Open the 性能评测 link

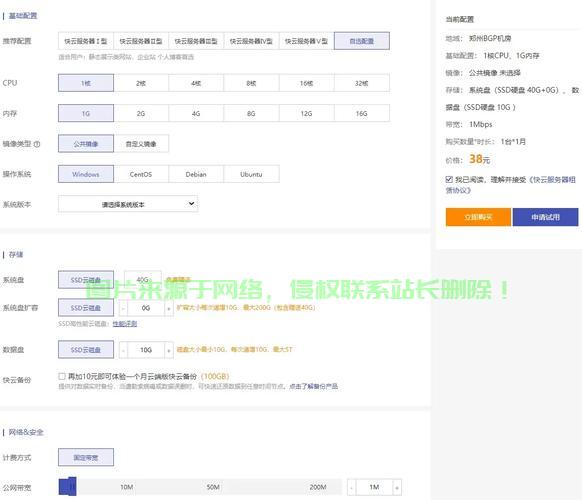pos(125,324)
